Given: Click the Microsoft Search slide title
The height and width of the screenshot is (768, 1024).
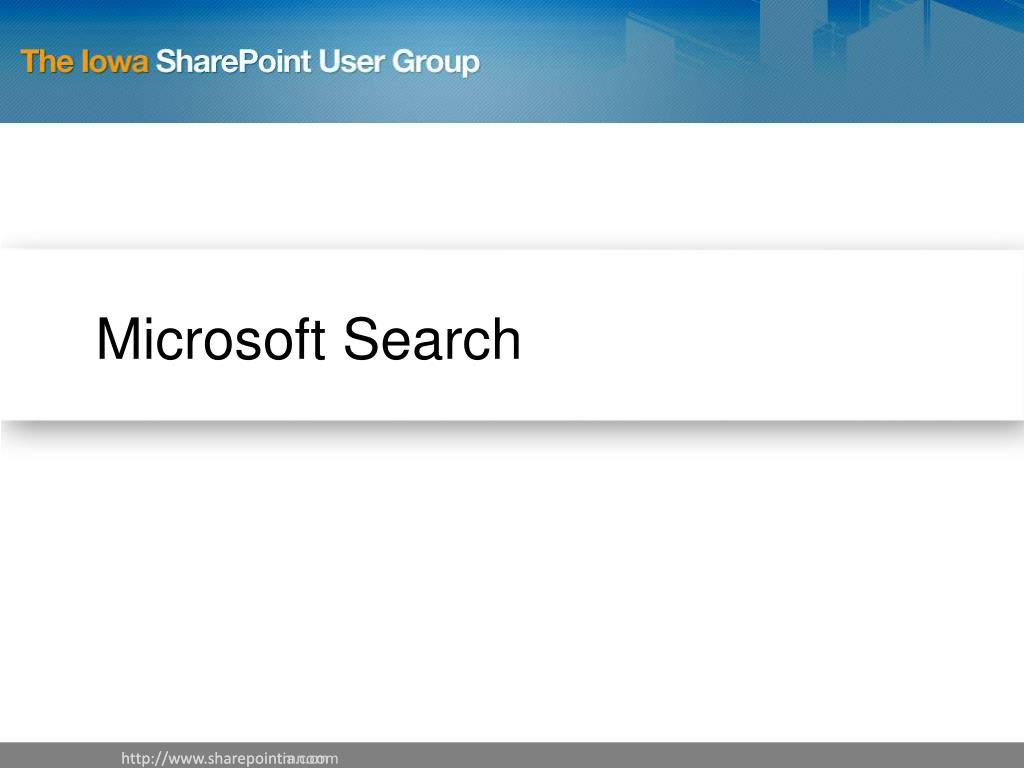Looking at the screenshot, I should (x=308, y=339).
